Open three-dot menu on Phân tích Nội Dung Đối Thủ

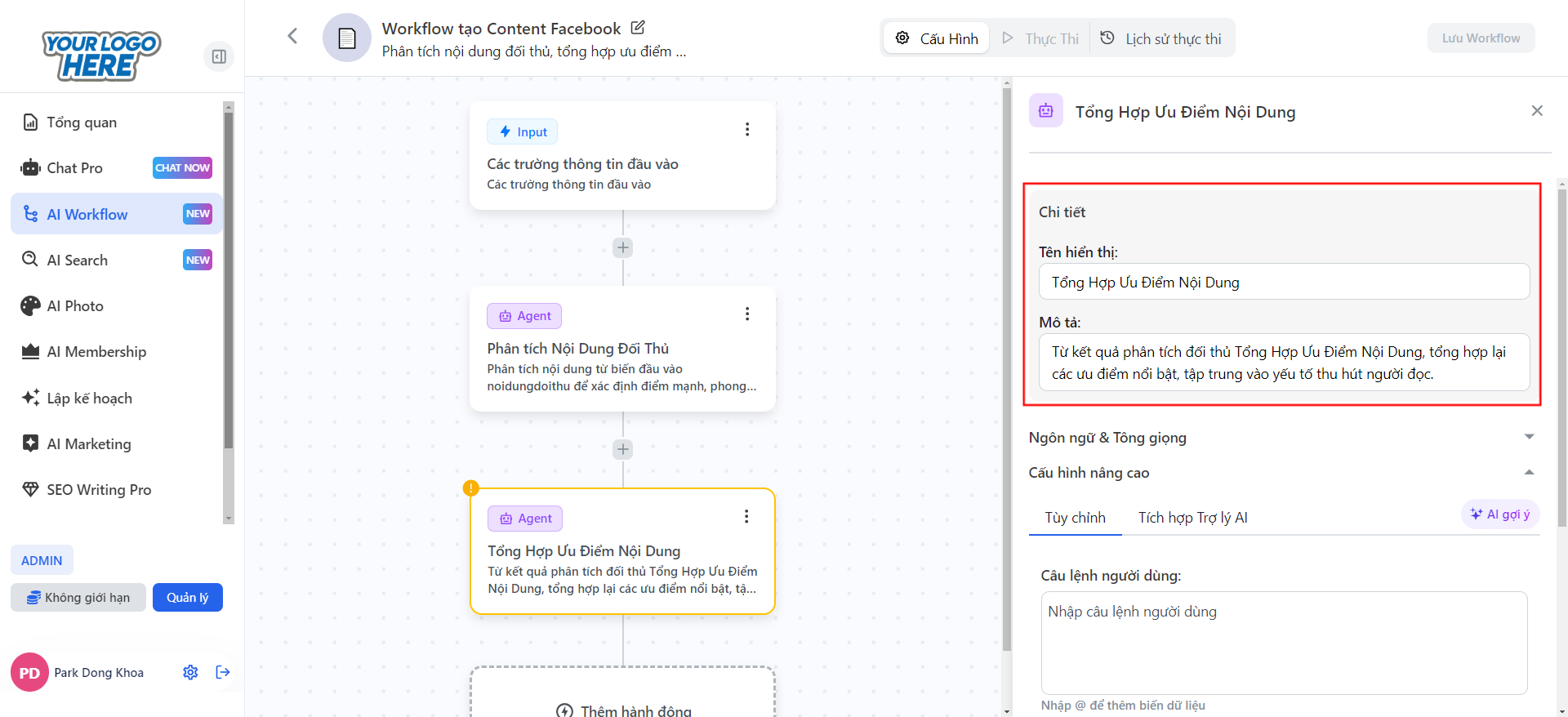[746, 314]
